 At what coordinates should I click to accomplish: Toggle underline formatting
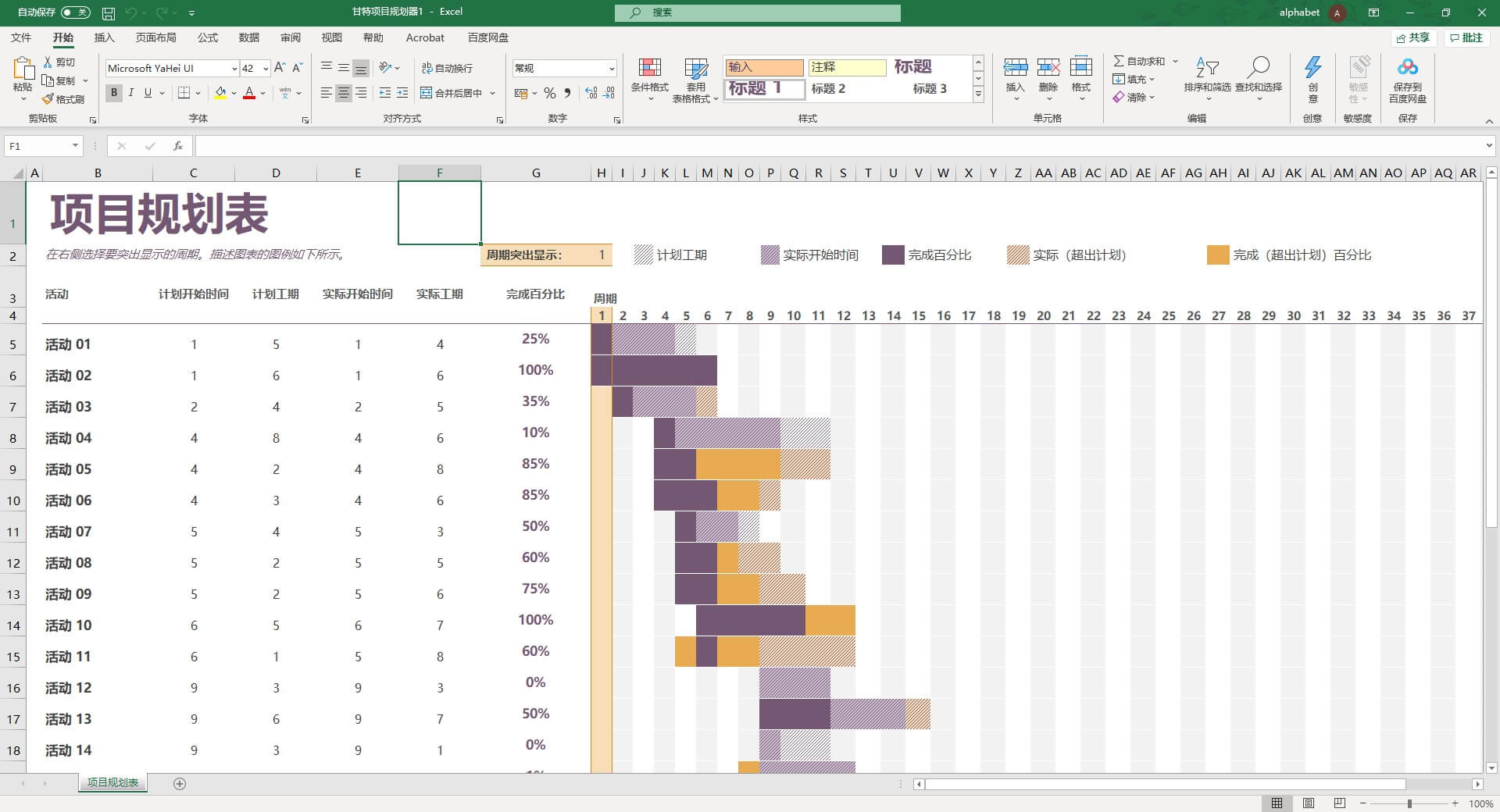[147, 93]
